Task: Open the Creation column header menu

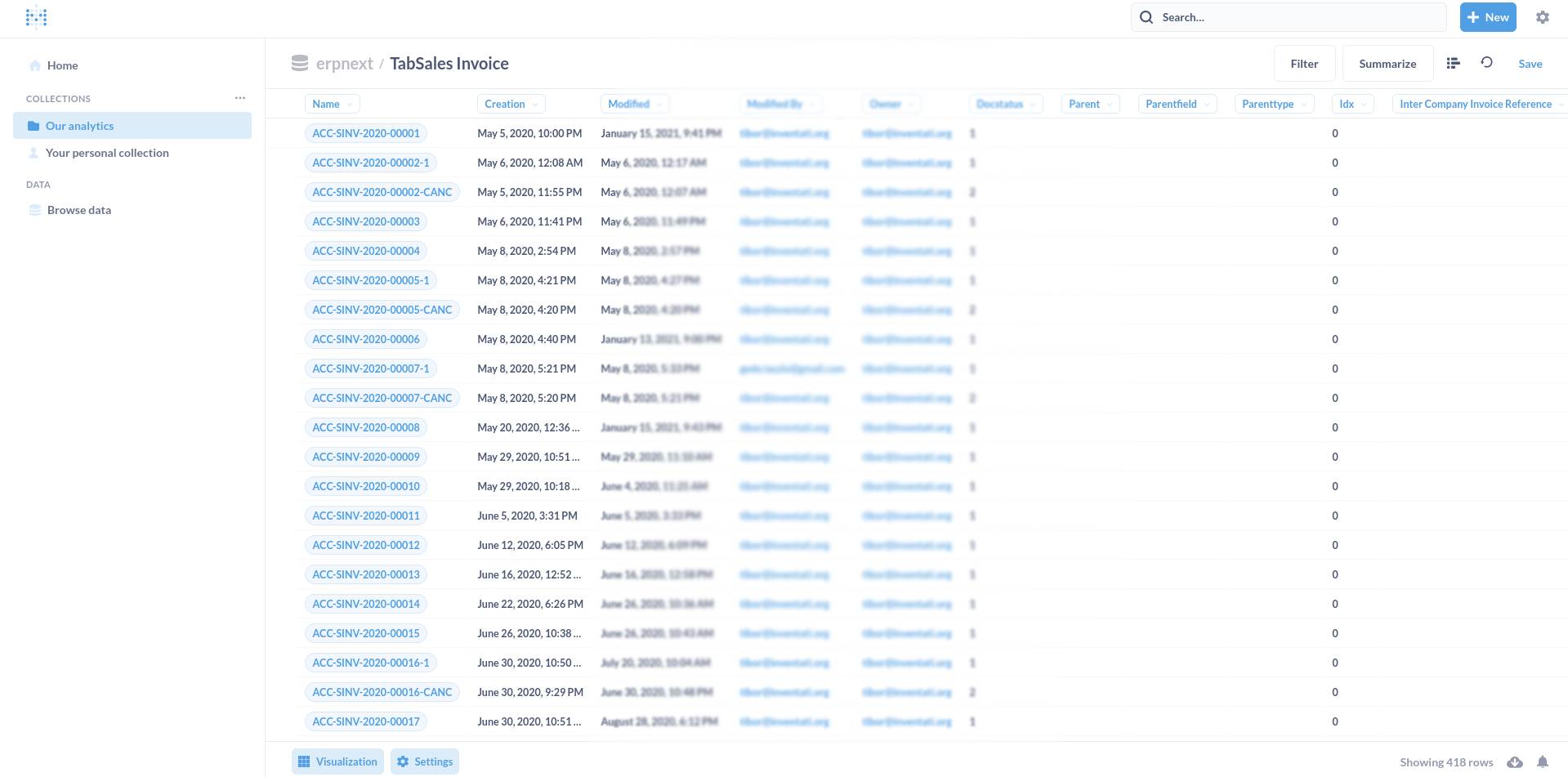Action: [511, 104]
